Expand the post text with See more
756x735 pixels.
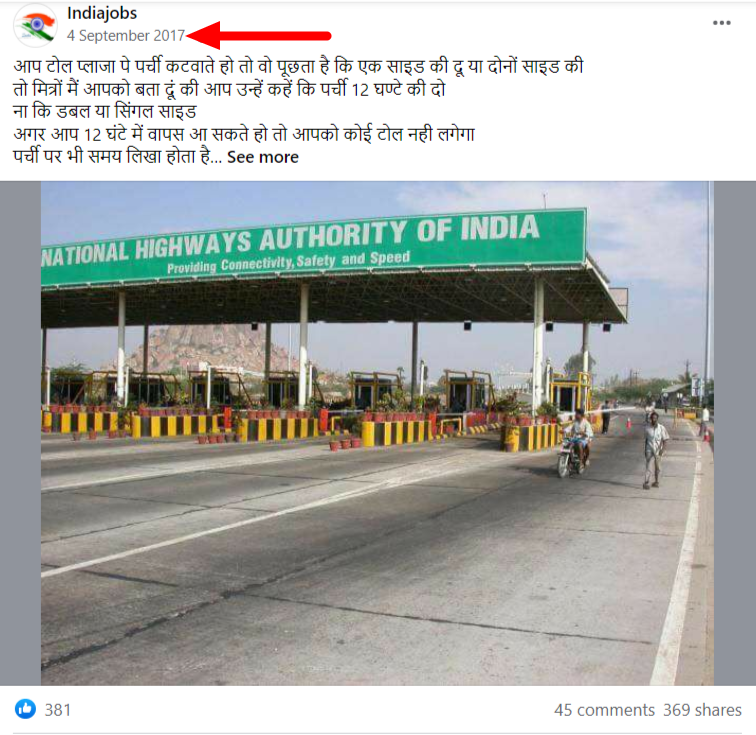click(x=263, y=157)
